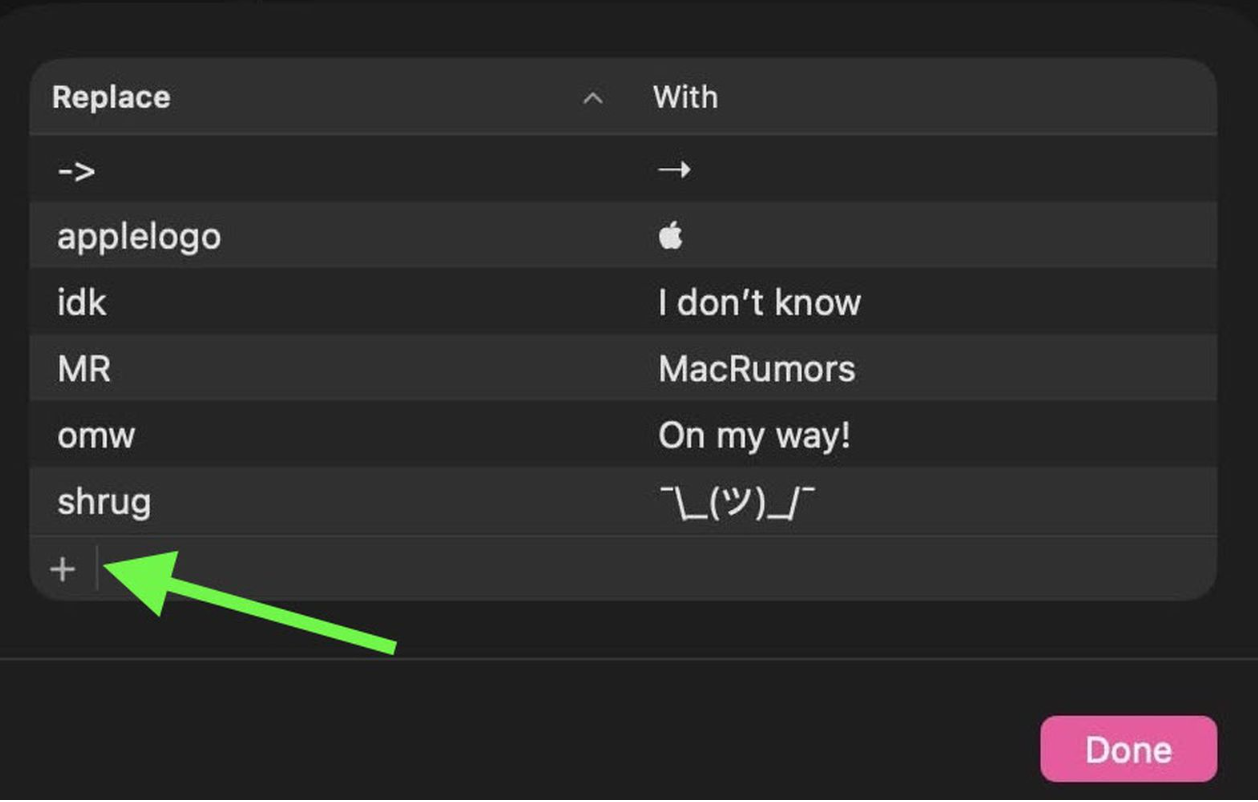This screenshot has width=1258, height=802.
Task: Click the MacRumors replacement text
Action: [756, 369]
